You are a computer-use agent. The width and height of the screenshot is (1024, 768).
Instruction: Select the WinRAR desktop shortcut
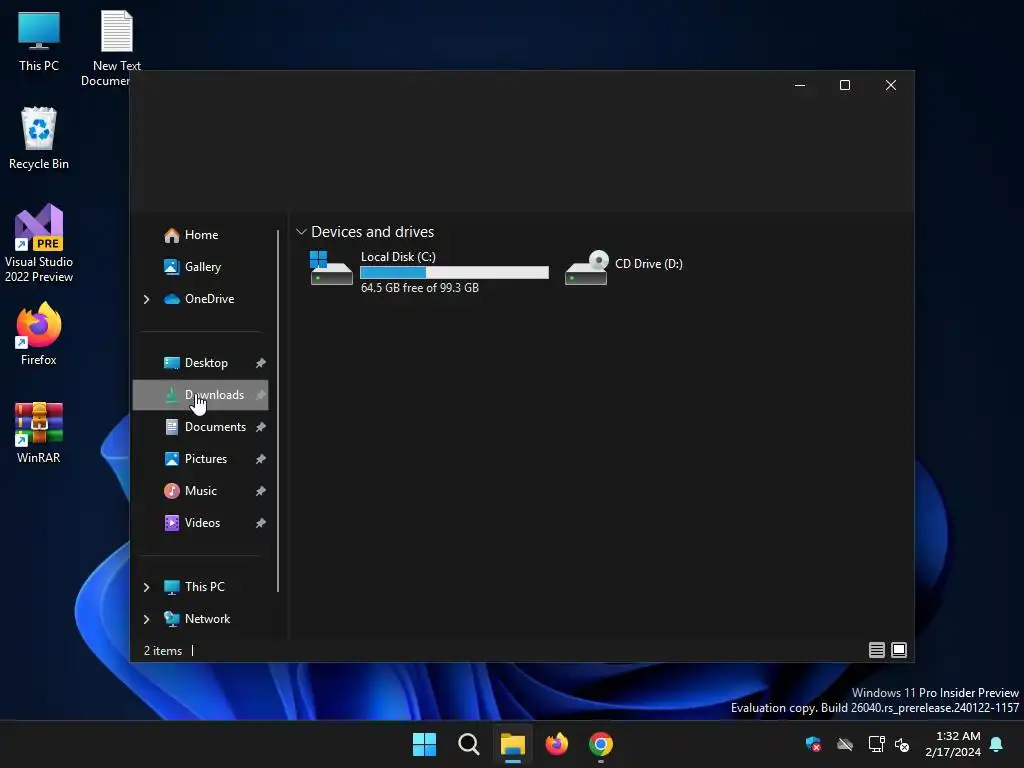point(39,432)
